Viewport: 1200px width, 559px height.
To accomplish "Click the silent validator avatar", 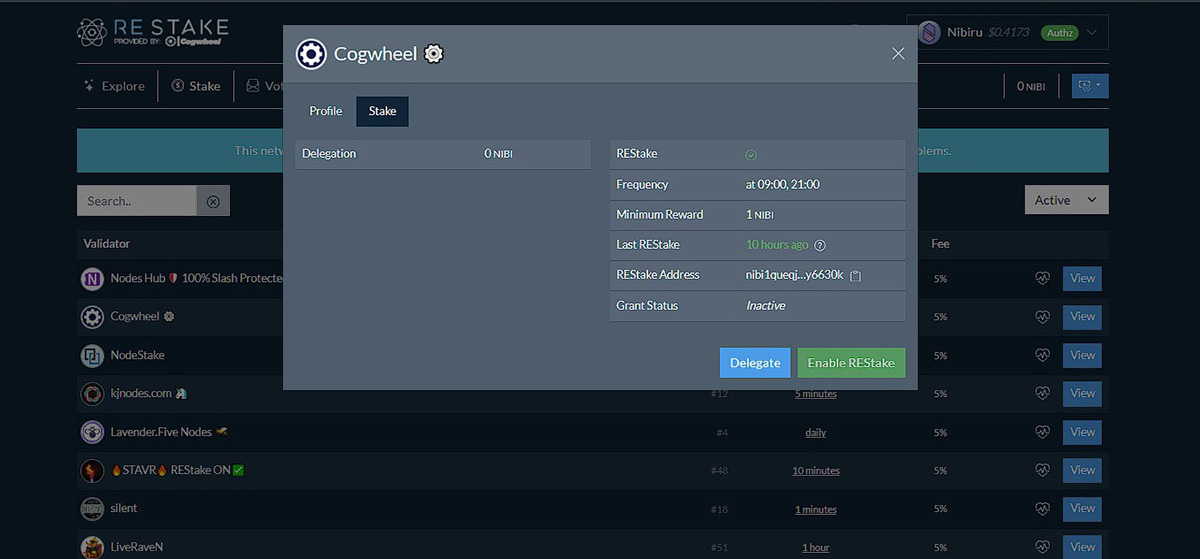I will [x=92, y=509].
